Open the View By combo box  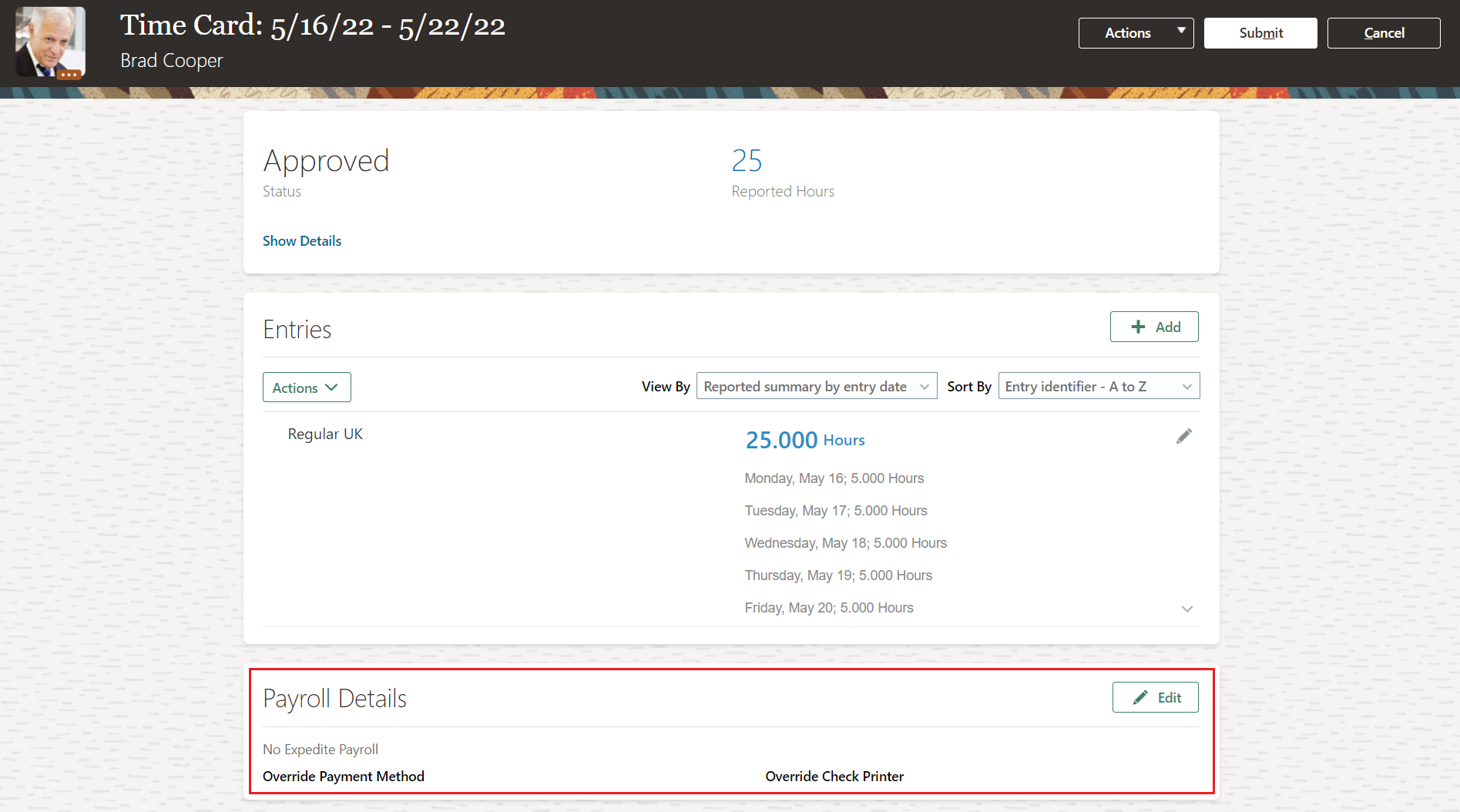pyautogui.click(x=815, y=386)
